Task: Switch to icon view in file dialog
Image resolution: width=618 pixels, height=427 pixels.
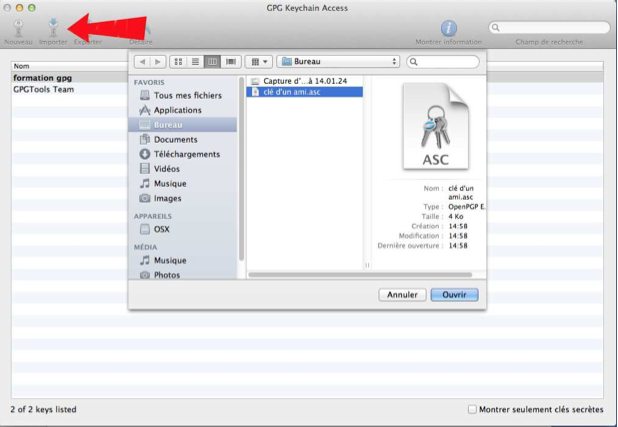Action: click(178, 62)
